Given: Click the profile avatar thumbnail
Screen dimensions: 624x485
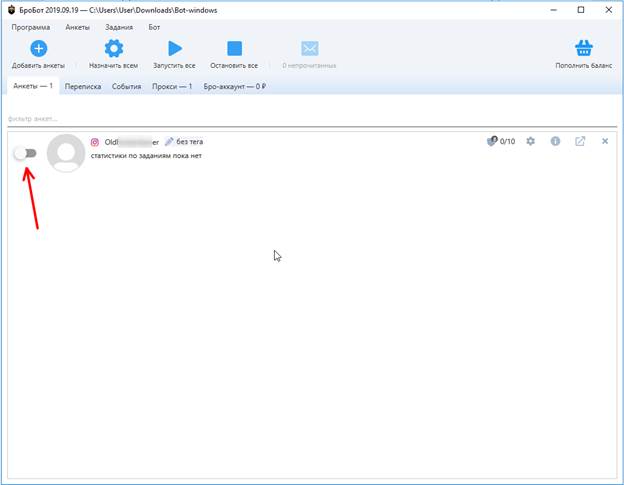Looking at the screenshot, I should click(66, 153).
